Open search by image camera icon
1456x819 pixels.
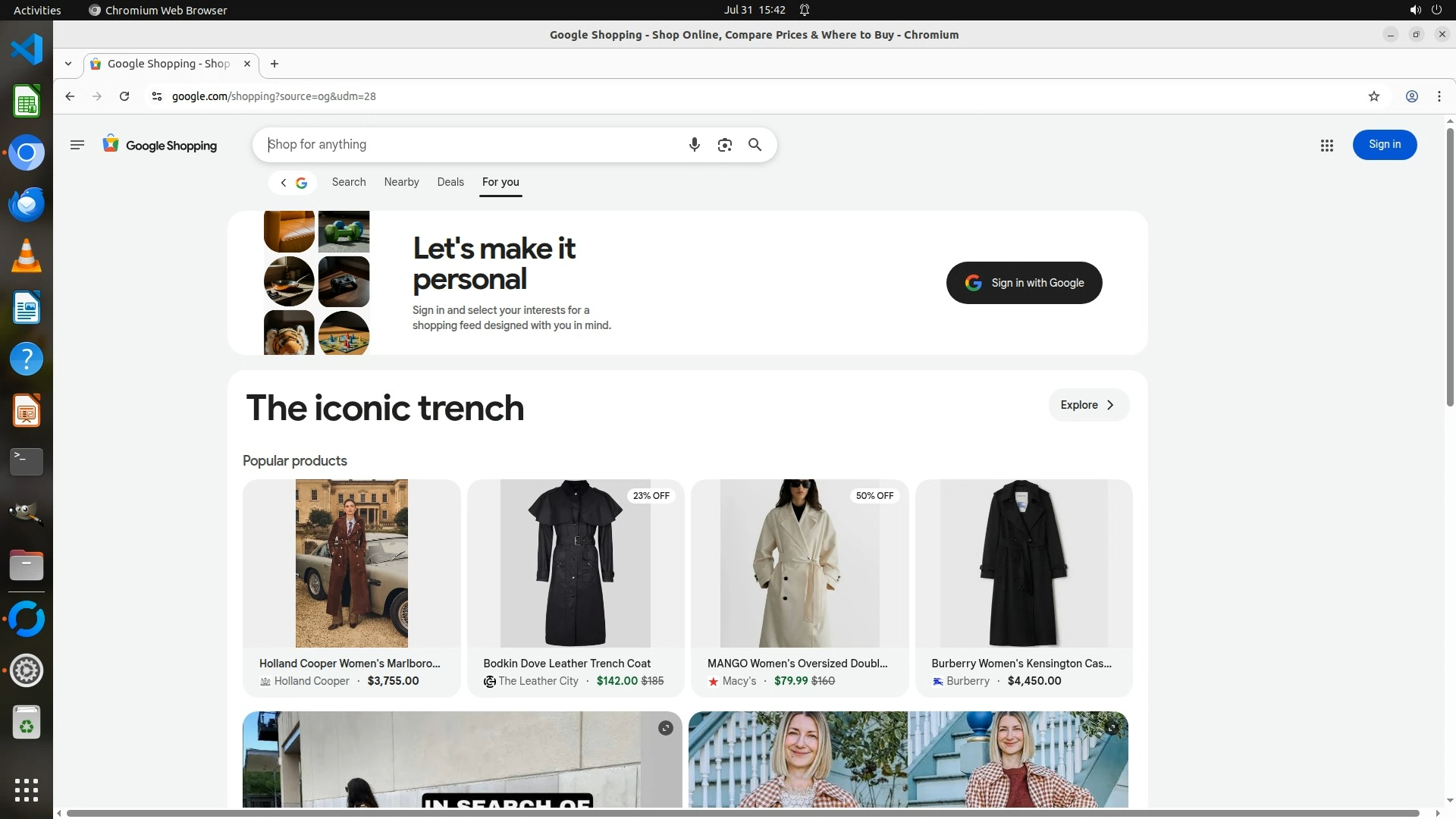[724, 145]
